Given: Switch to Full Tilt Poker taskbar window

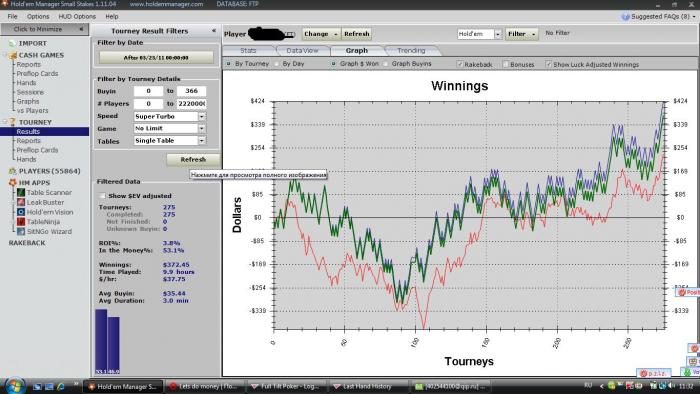Looking at the screenshot, I should click(286, 386).
